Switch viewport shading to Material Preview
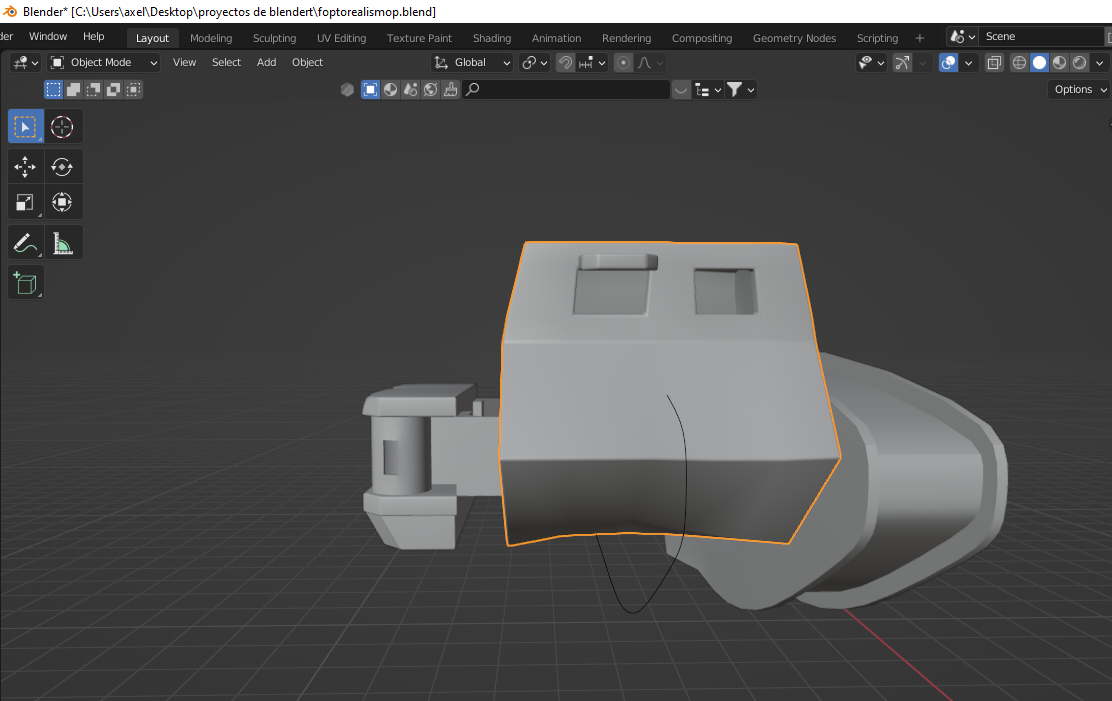This screenshot has height=701, width=1112. tap(1060, 62)
